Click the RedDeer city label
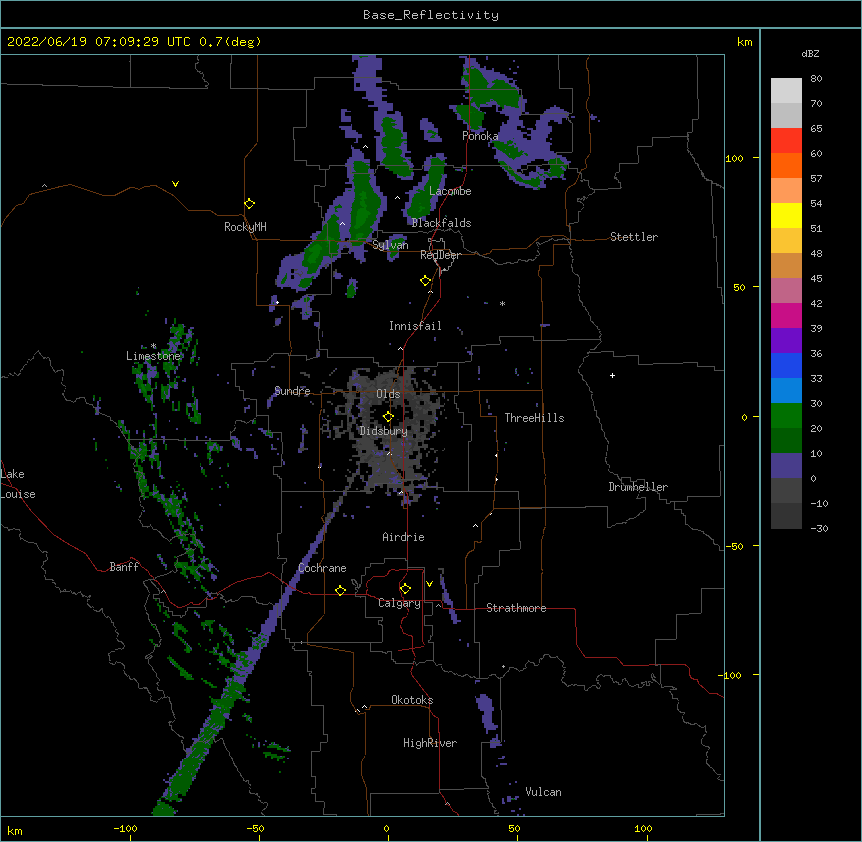 [440, 255]
